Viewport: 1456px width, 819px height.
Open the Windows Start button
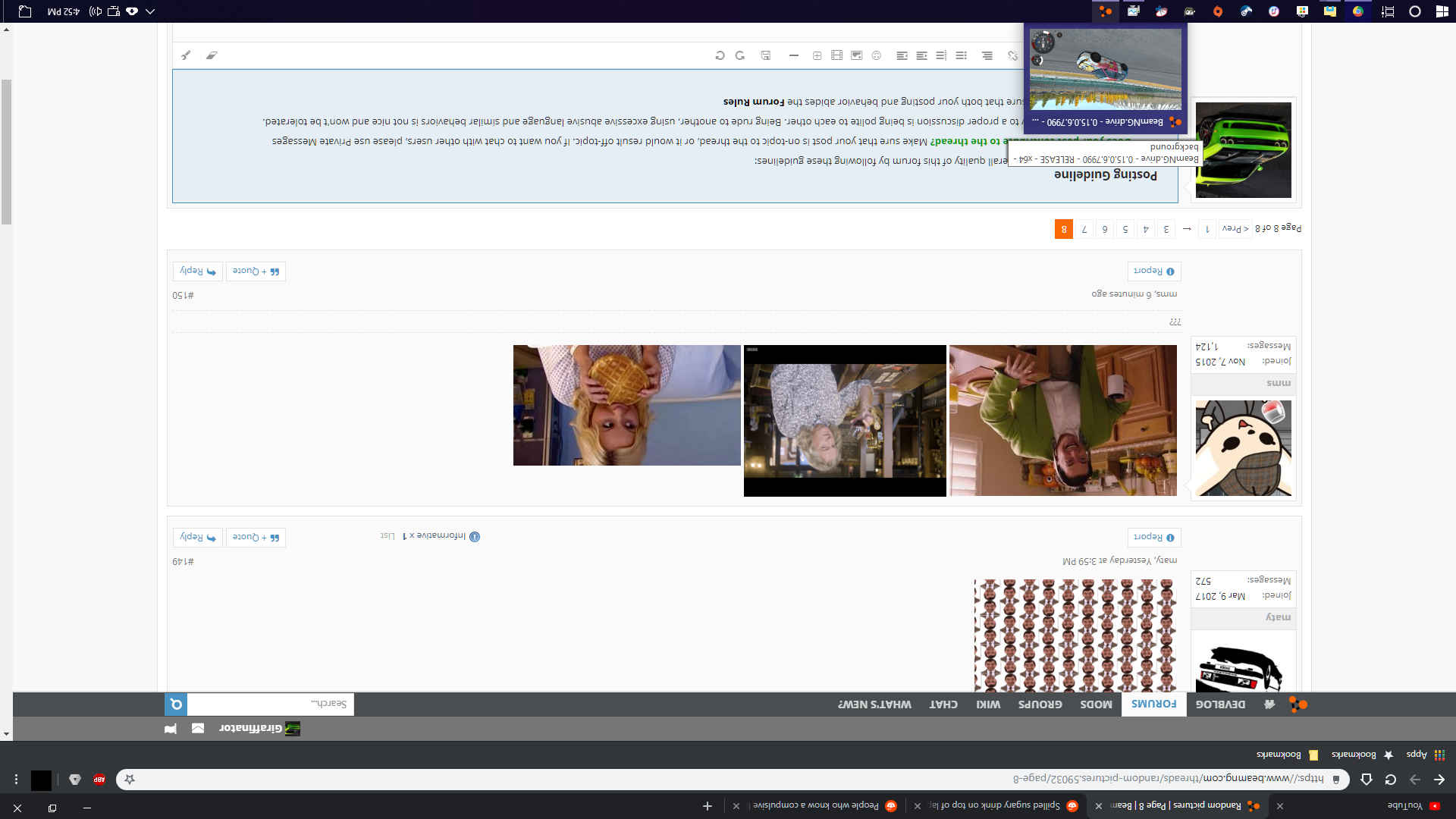[x=1442, y=11]
